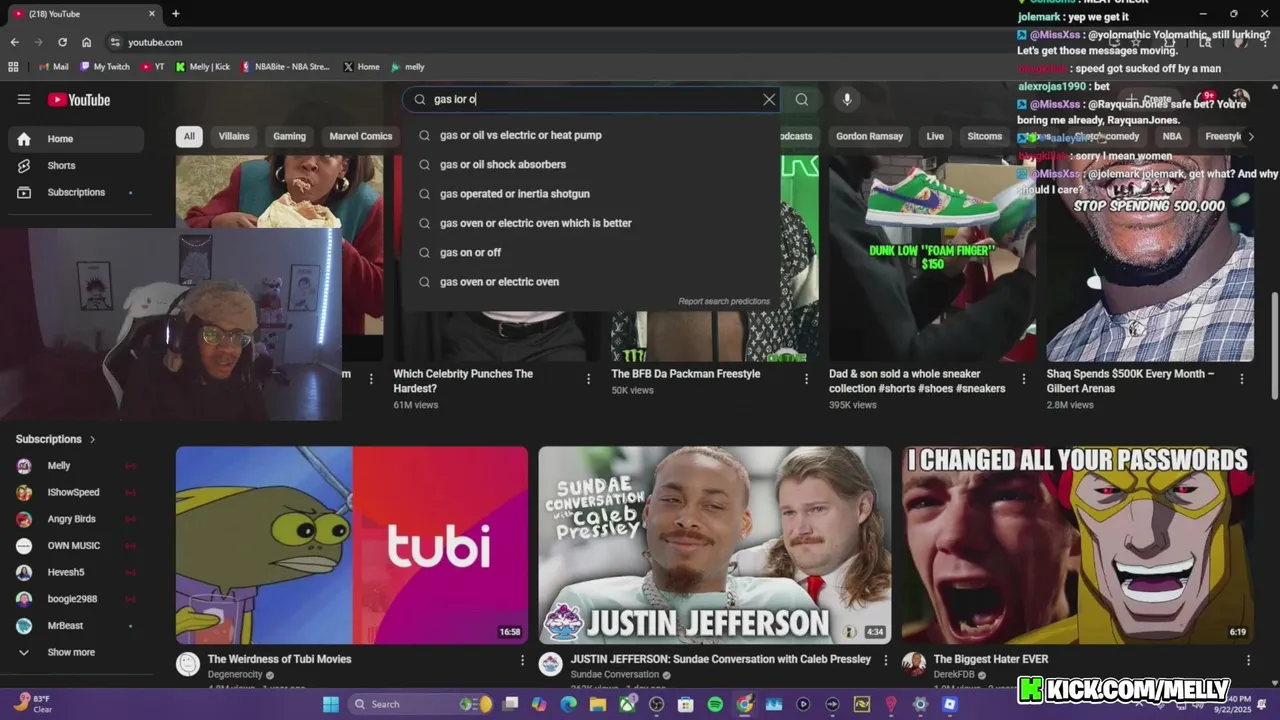Reload the page
Viewport: 1280px width, 720px height.
[x=62, y=42]
